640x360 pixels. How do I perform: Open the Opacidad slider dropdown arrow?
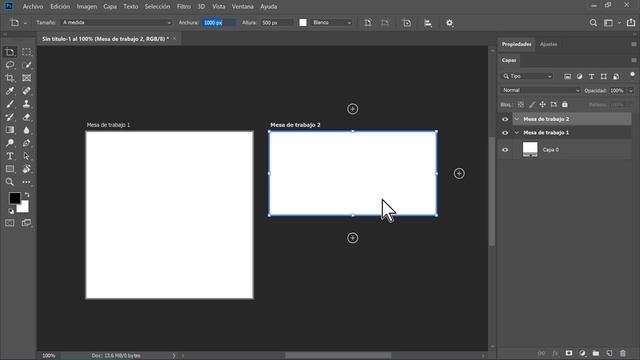pyautogui.click(x=631, y=91)
